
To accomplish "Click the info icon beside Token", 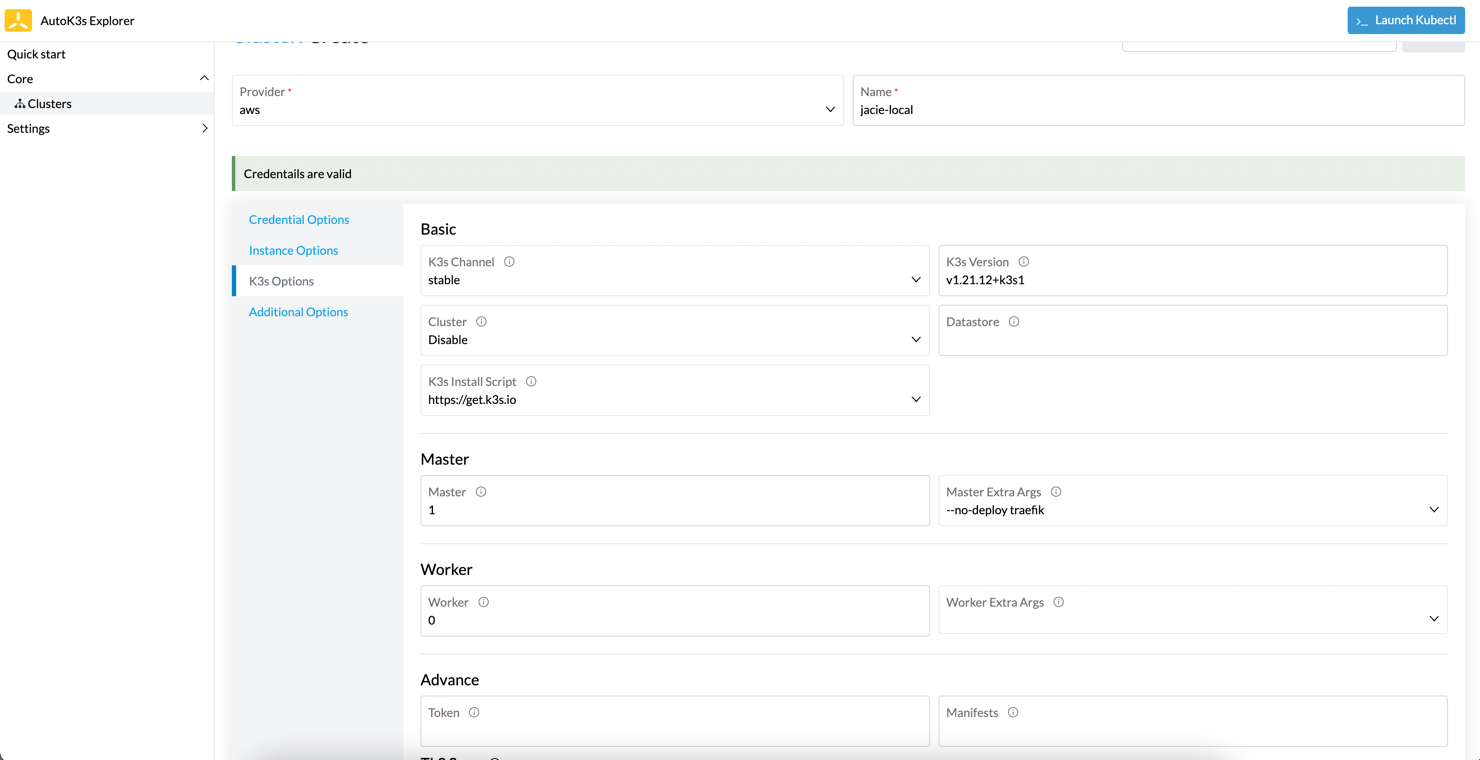I will (474, 713).
